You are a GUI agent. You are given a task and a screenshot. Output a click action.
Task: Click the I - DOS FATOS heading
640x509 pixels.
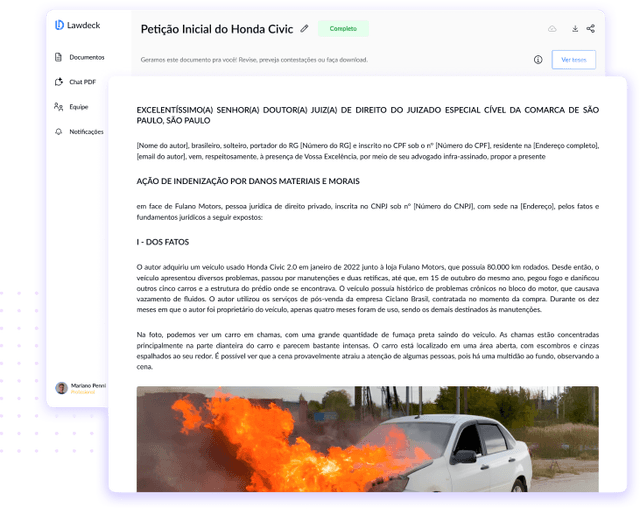click(162, 242)
